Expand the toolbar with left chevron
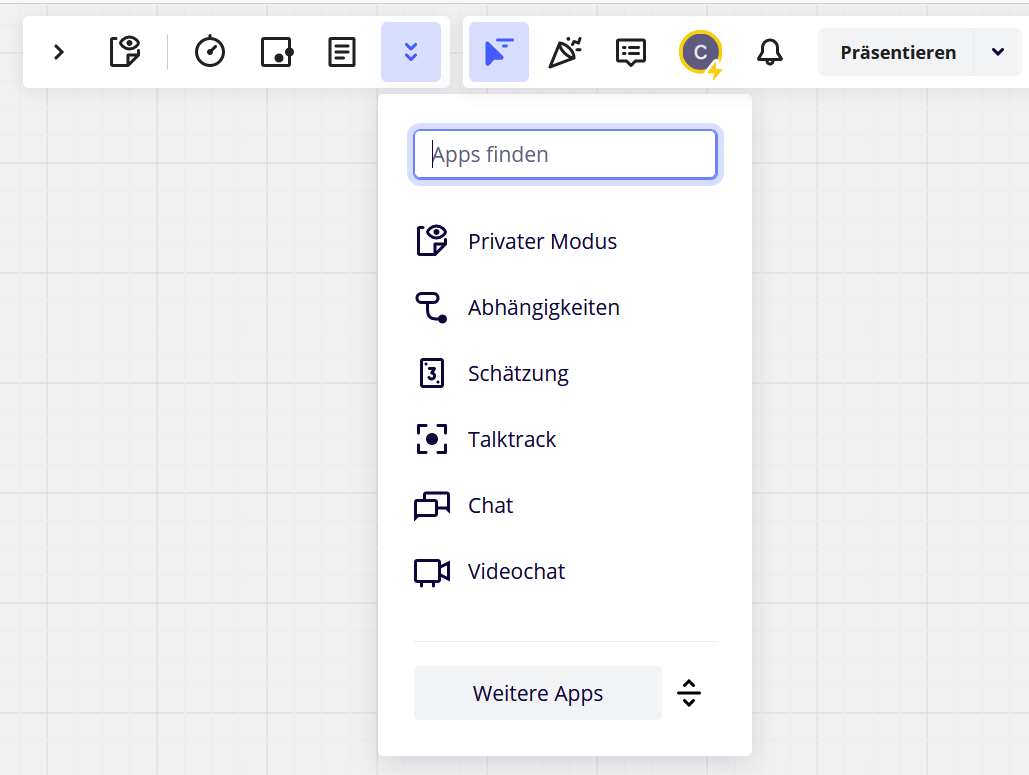This screenshot has height=775, width=1029. [59, 52]
